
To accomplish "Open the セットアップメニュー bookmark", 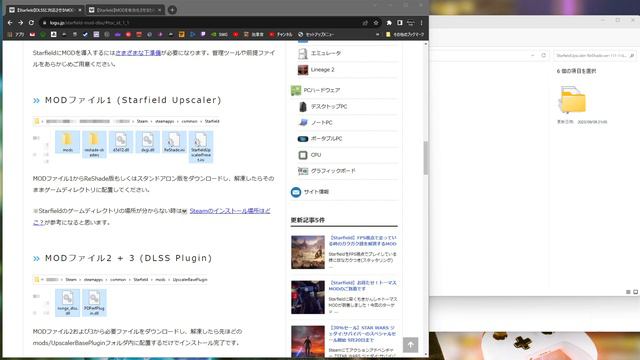I will coord(316,35).
